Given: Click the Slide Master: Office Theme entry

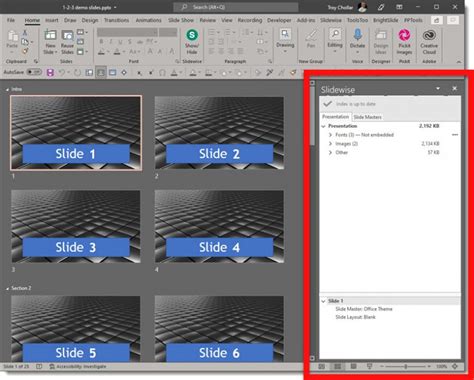Looking at the screenshot, I should point(364,309).
